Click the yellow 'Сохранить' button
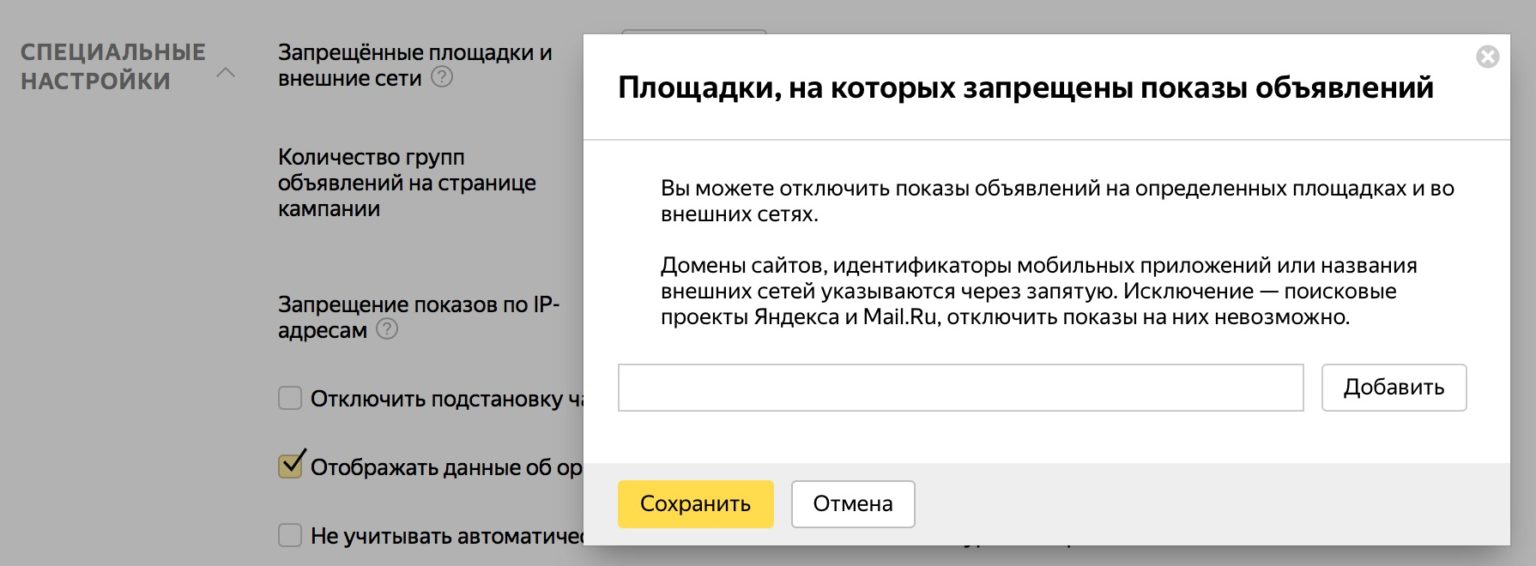The image size is (1536, 566). (695, 503)
